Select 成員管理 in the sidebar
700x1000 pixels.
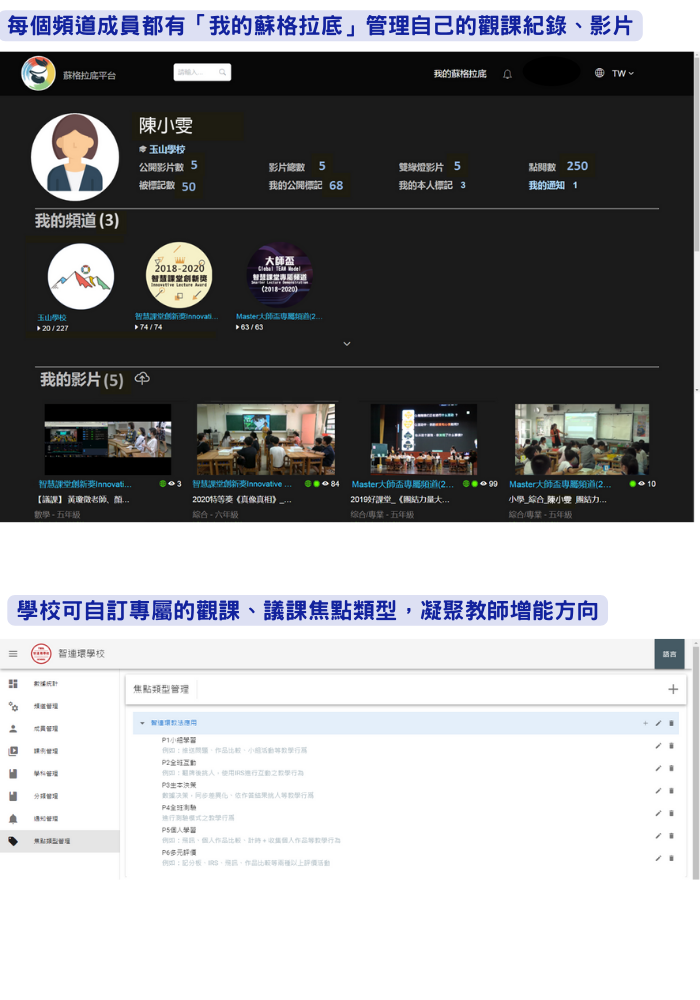pyautogui.click(x=46, y=729)
